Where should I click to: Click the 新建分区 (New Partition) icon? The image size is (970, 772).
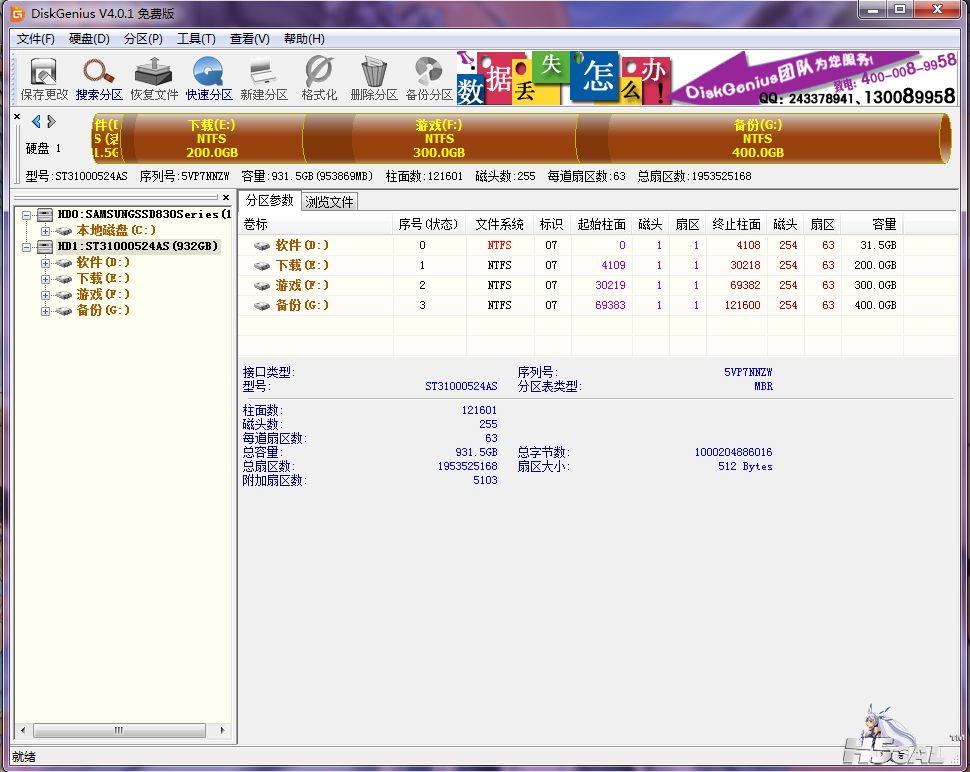pos(263,79)
